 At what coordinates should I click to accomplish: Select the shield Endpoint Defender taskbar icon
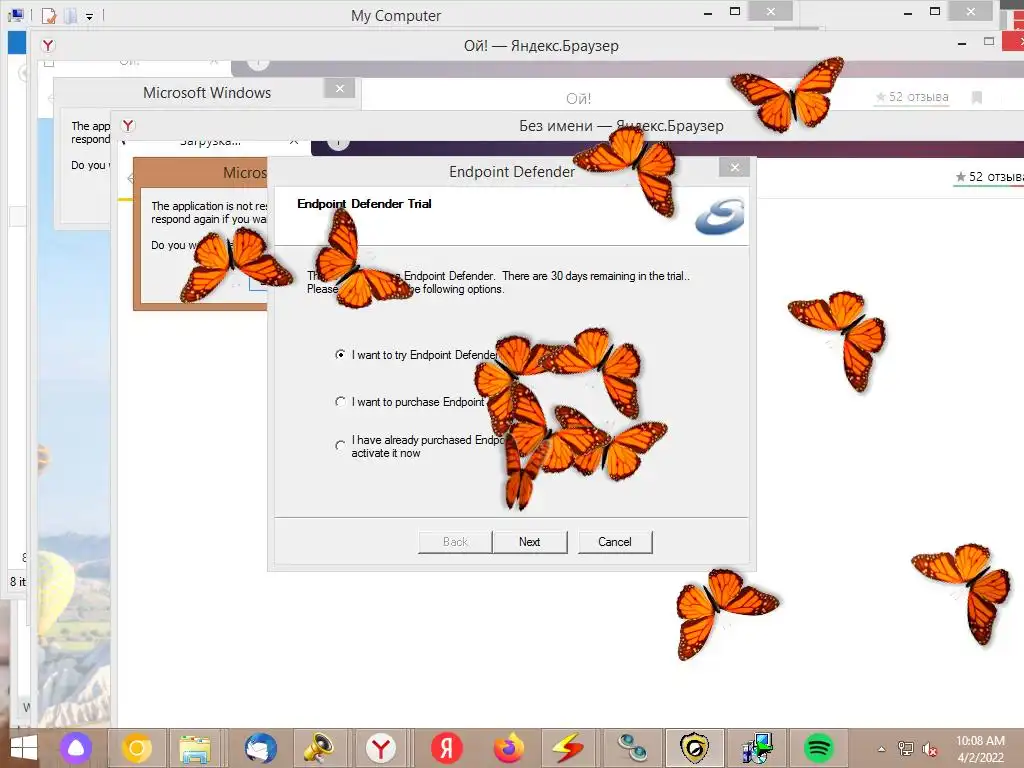pos(694,748)
